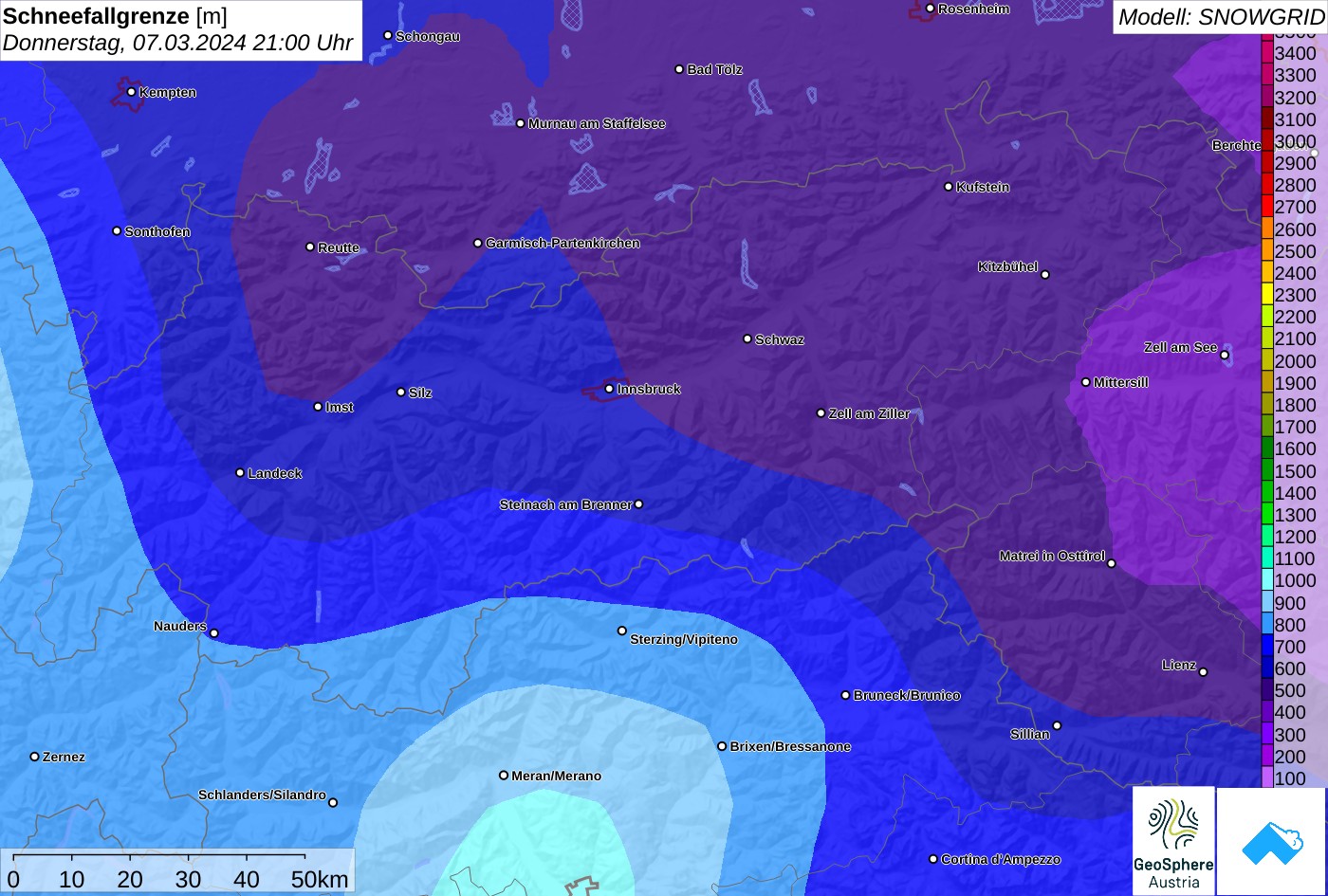Click the Kempten city label
Screen dimensions: 1328x896
[168, 92]
